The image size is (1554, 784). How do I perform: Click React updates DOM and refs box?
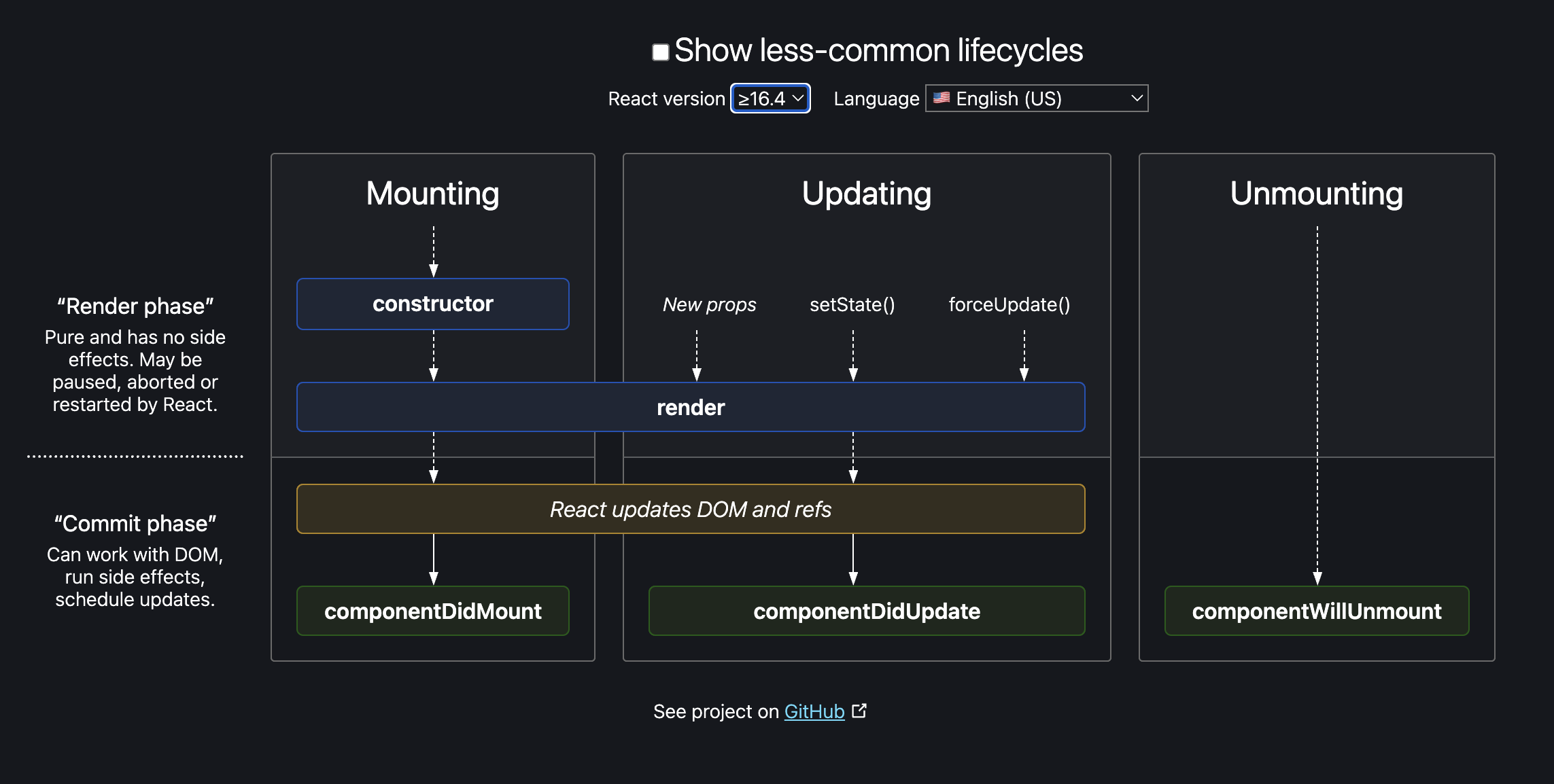point(690,509)
